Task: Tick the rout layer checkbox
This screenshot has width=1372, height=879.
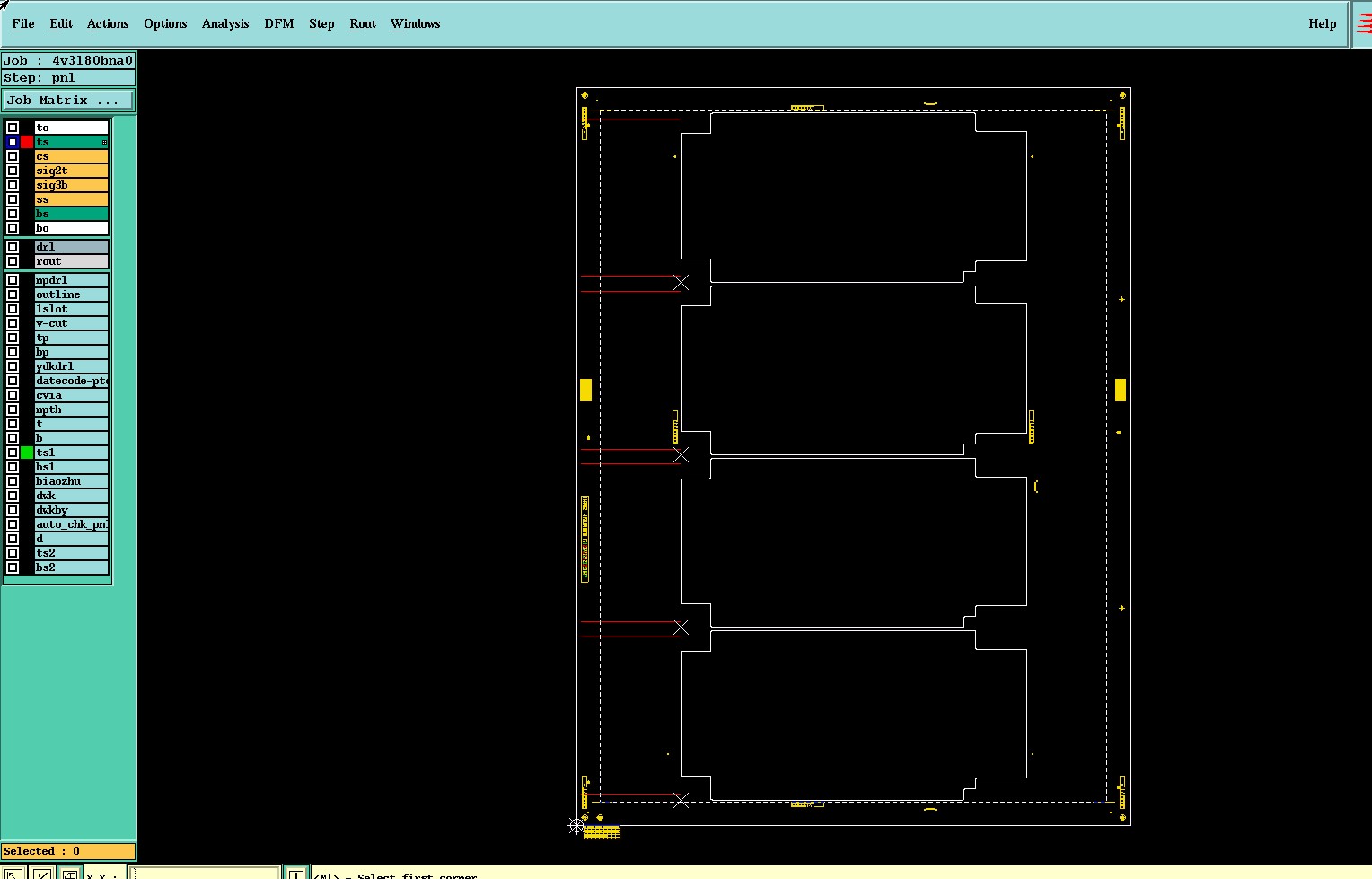Action: pyautogui.click(x=13, y=261)
